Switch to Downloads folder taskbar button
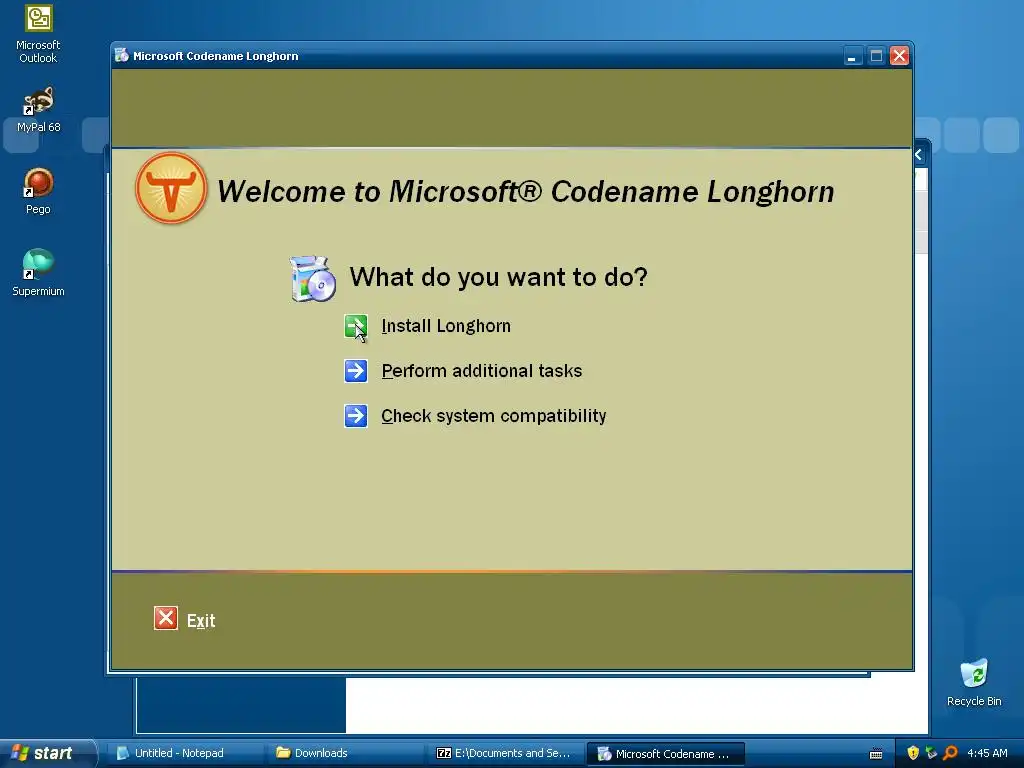The height and width of the screenshot is (768, 1024). (345, 753)
